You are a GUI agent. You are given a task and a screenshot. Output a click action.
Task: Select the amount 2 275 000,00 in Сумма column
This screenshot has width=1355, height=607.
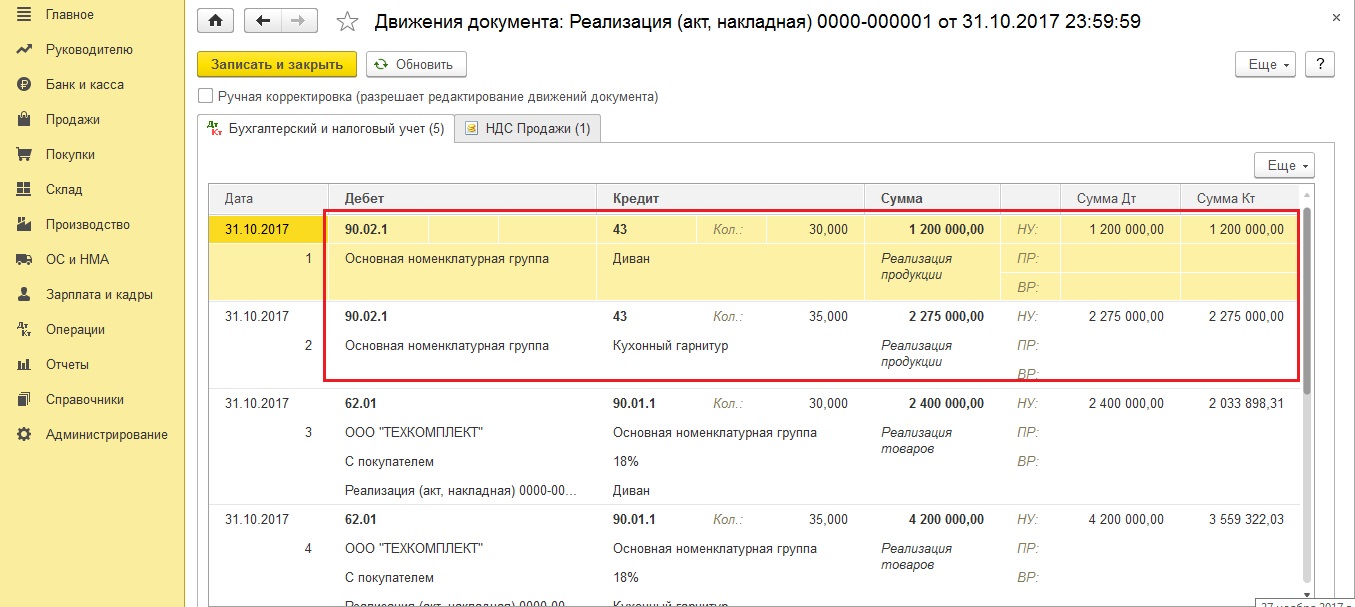click(x=946, y=316)
